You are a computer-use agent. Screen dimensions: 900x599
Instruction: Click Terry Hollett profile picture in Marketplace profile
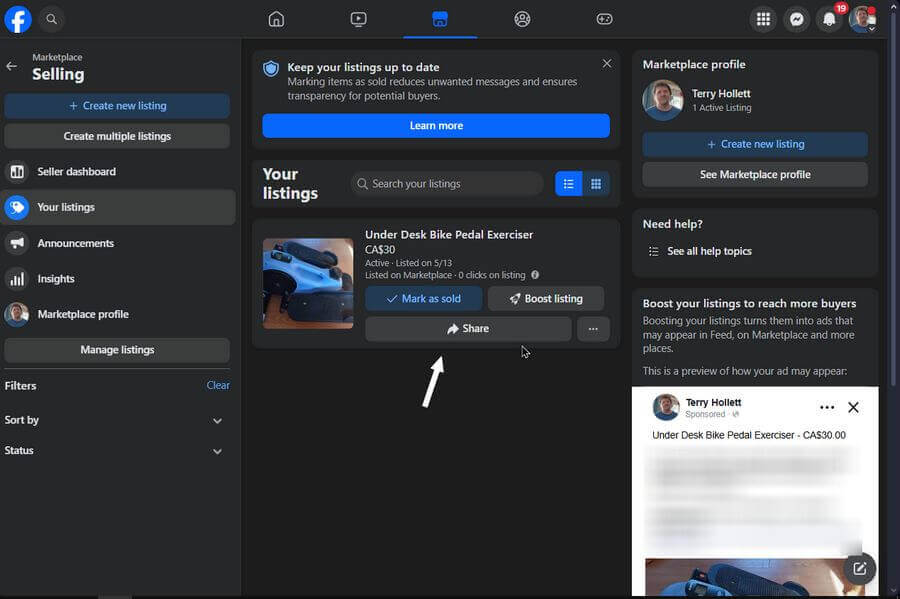[x=663, y=100]
